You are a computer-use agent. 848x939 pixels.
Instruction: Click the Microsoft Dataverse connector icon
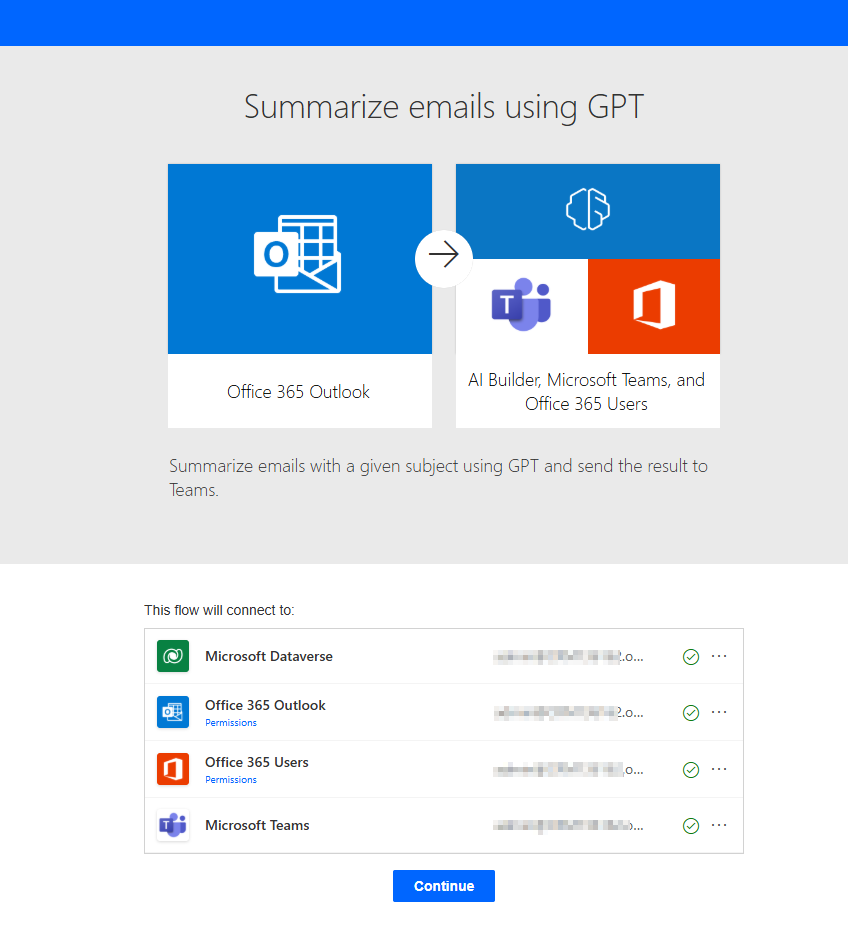(x=173, y=656)
